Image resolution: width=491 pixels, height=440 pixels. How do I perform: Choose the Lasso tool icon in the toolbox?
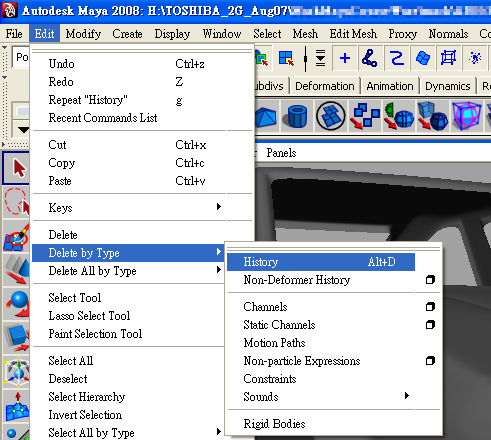16,201
